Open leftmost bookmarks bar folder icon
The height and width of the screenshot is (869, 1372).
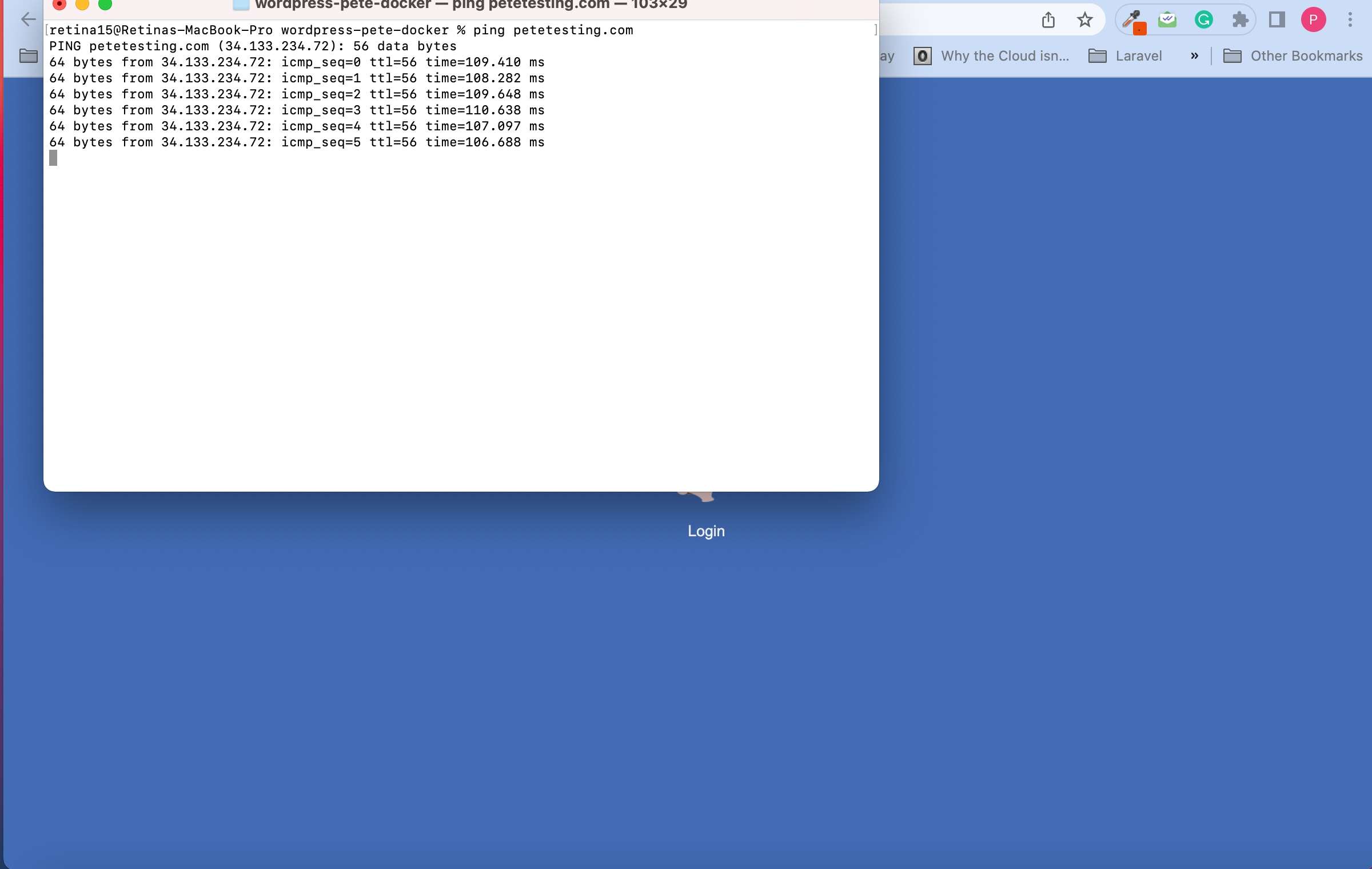[28, 56]
